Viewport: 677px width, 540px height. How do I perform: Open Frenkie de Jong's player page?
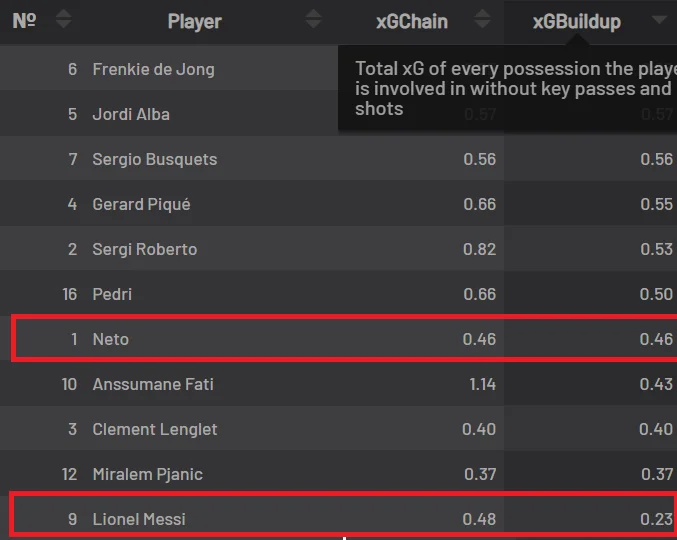[x=153, y=69]
